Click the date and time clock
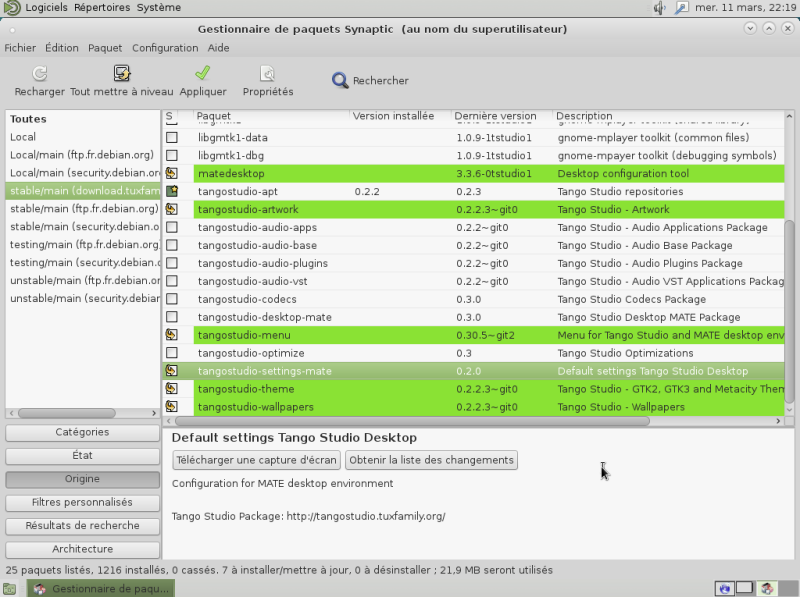This screenshot has height=597, width=800. click(x=744, y=8)
